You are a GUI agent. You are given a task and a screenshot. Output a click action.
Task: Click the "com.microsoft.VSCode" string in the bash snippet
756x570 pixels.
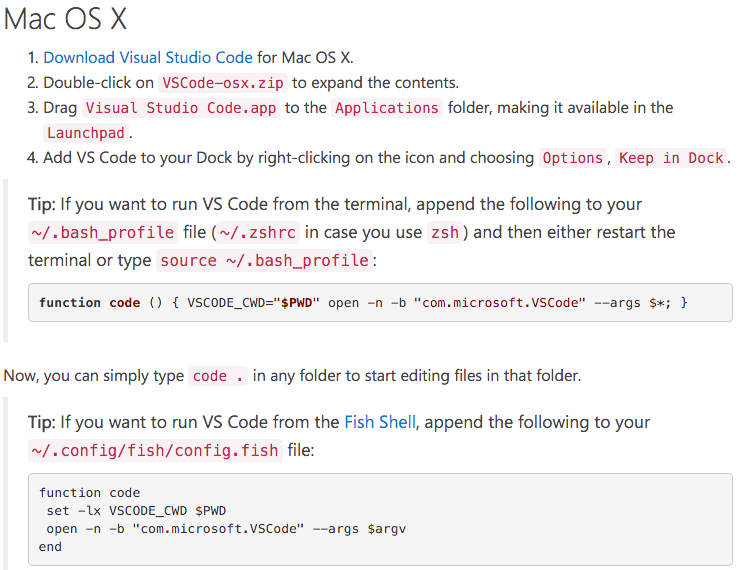click(500, 303)
